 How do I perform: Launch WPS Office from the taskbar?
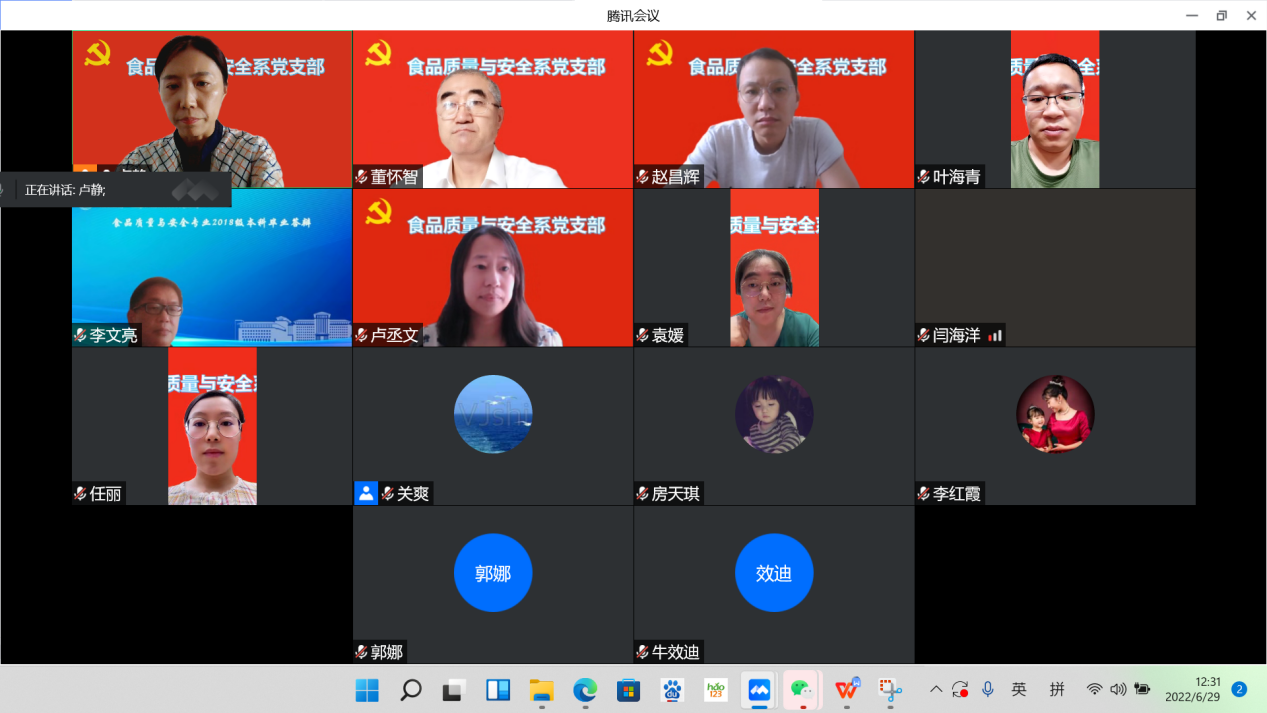click(x=846, y=690)
